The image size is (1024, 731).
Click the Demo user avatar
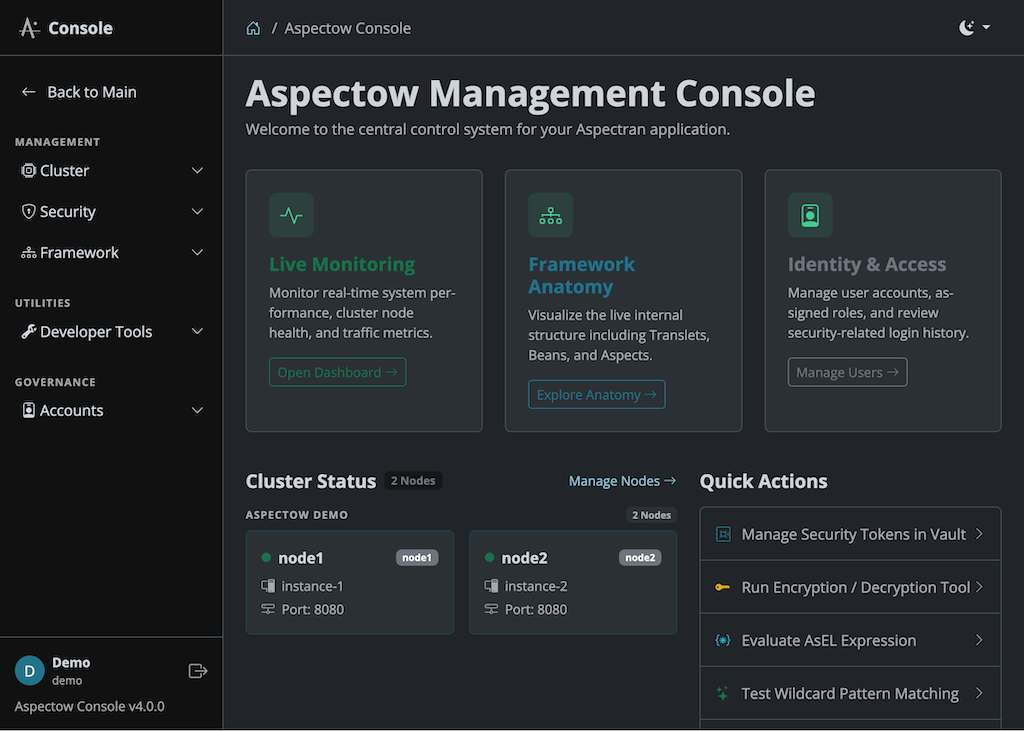click(29, 671)
